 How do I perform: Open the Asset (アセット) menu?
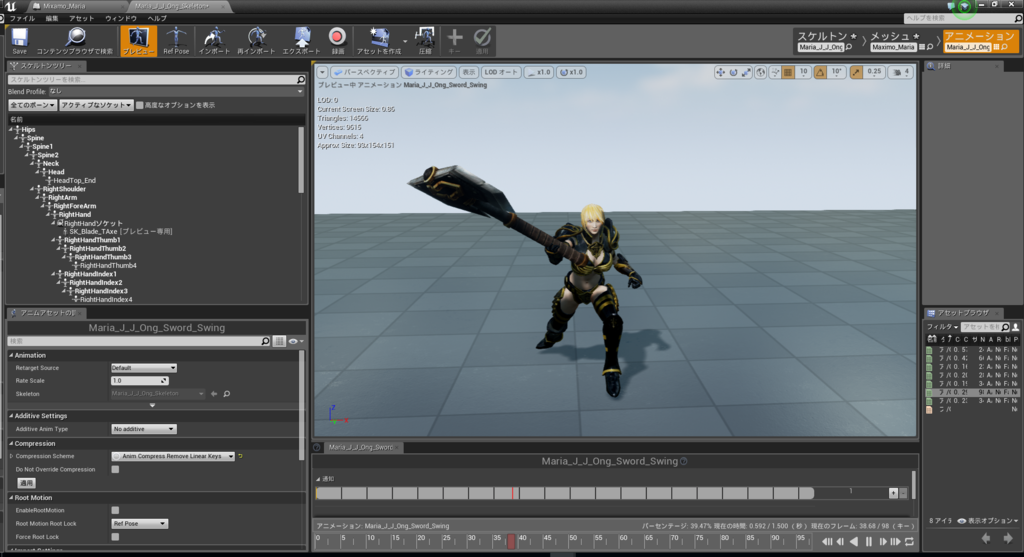82,18
